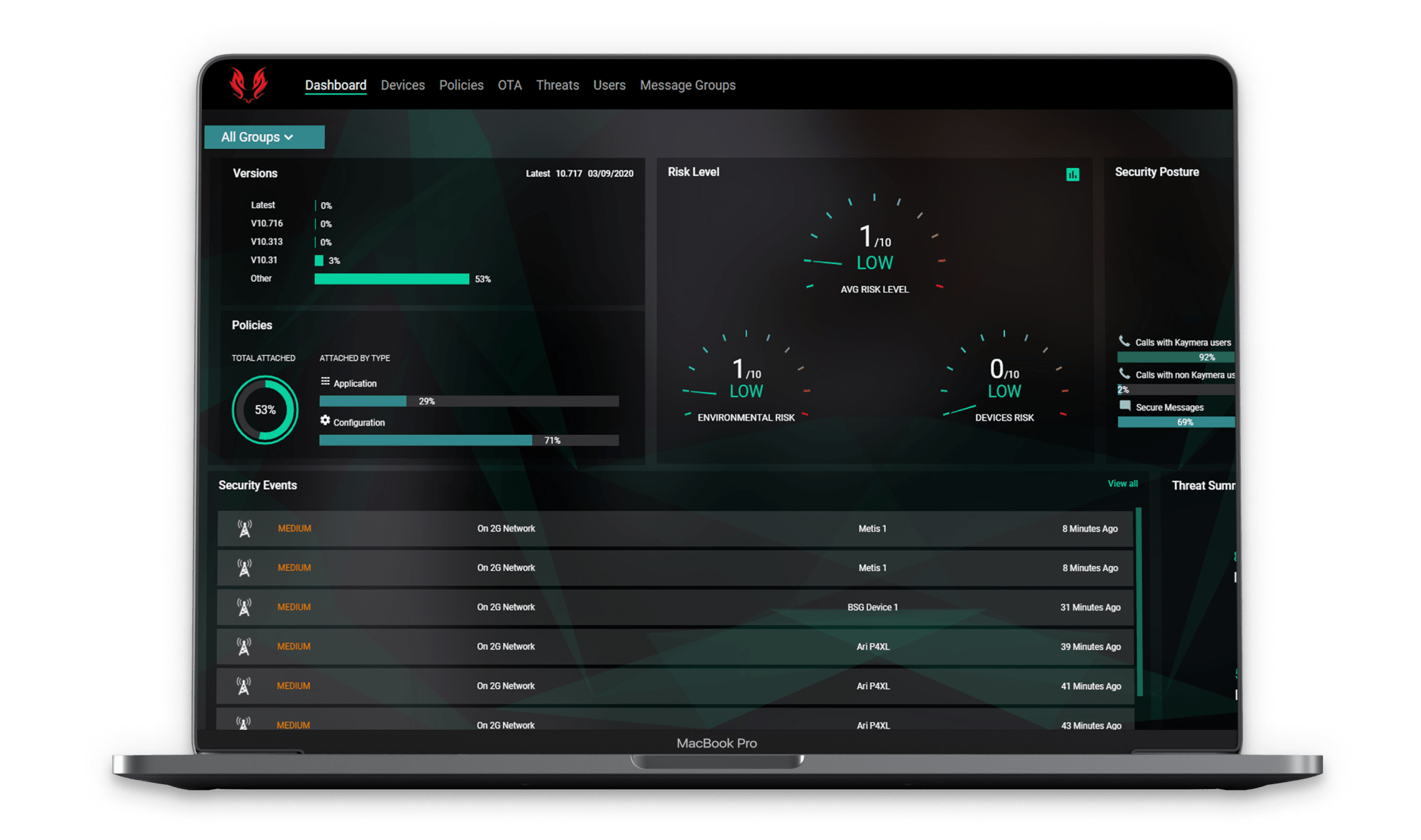Screen dimensions: 1421x840
Task: Open the Threats tab
Action: pyautogui.click(x=557, y=85)
